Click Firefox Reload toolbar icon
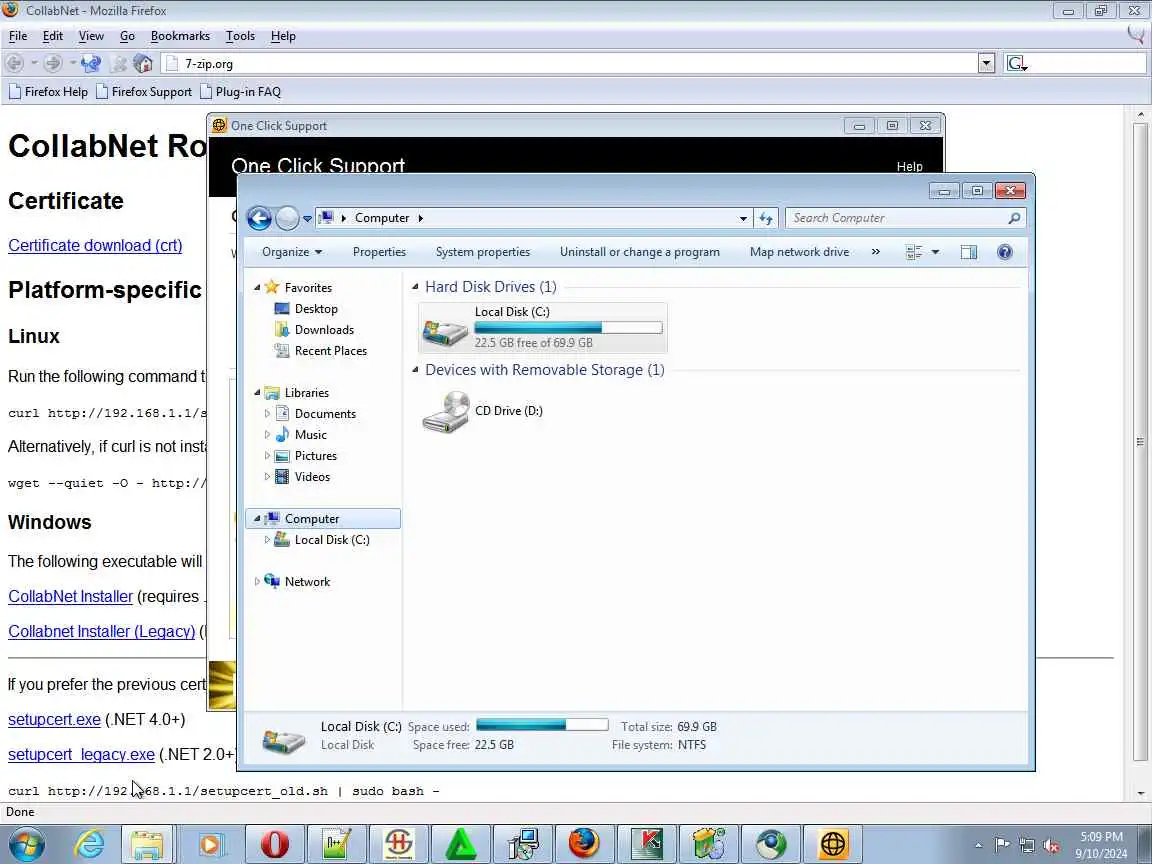The width and height of the screenshot is (1152, 864). 91,64
